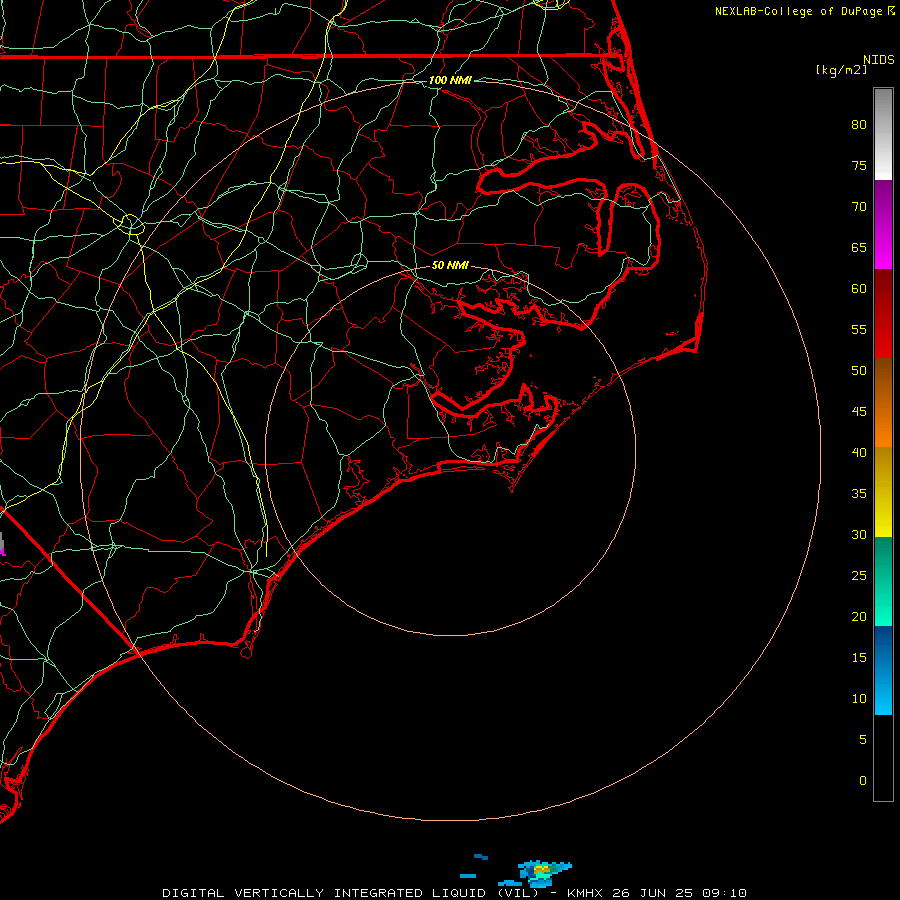Click the yellow core of the offshore VIL echo
900x900 pixels.
[541, 870]
